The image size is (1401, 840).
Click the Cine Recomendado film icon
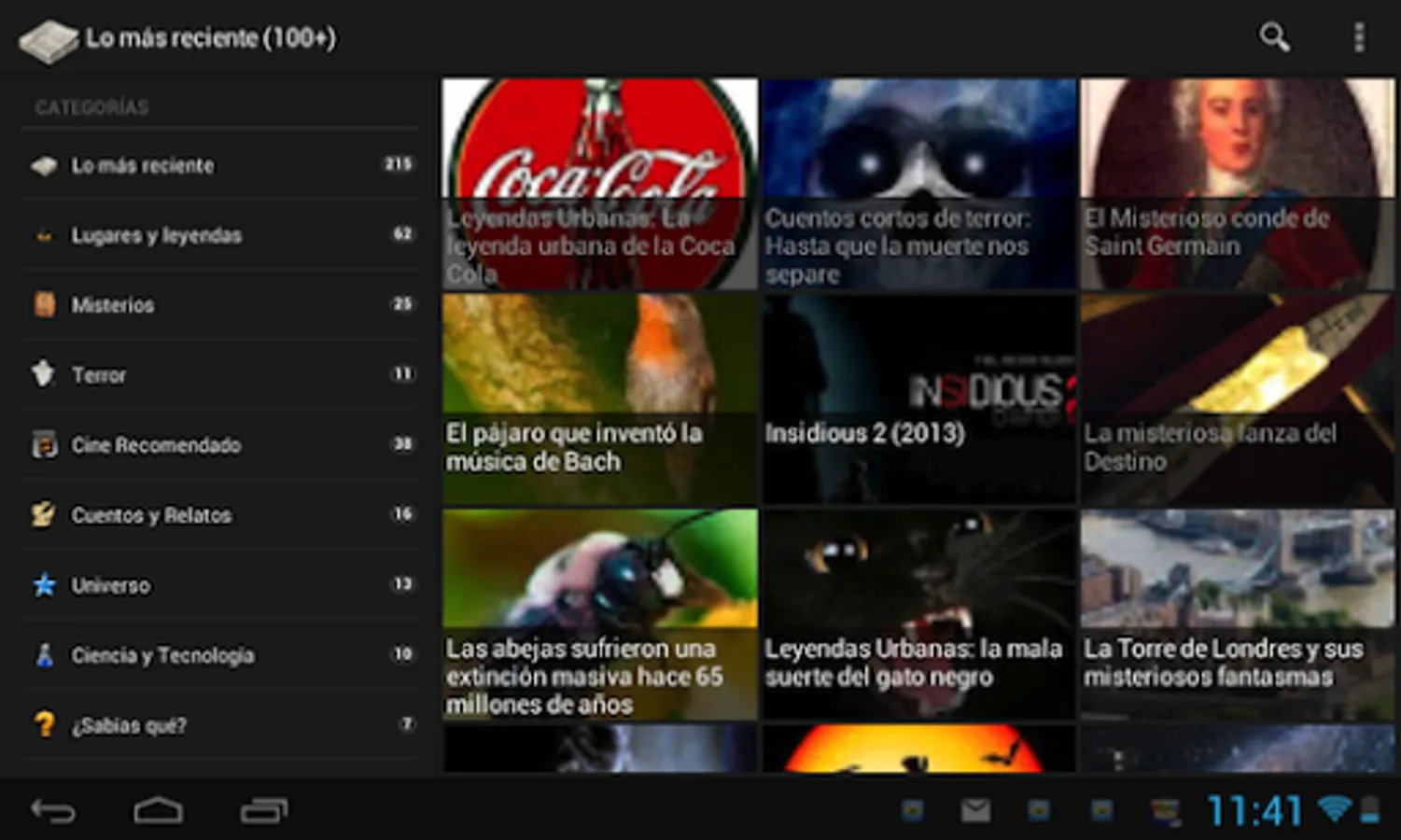point(44,444)
